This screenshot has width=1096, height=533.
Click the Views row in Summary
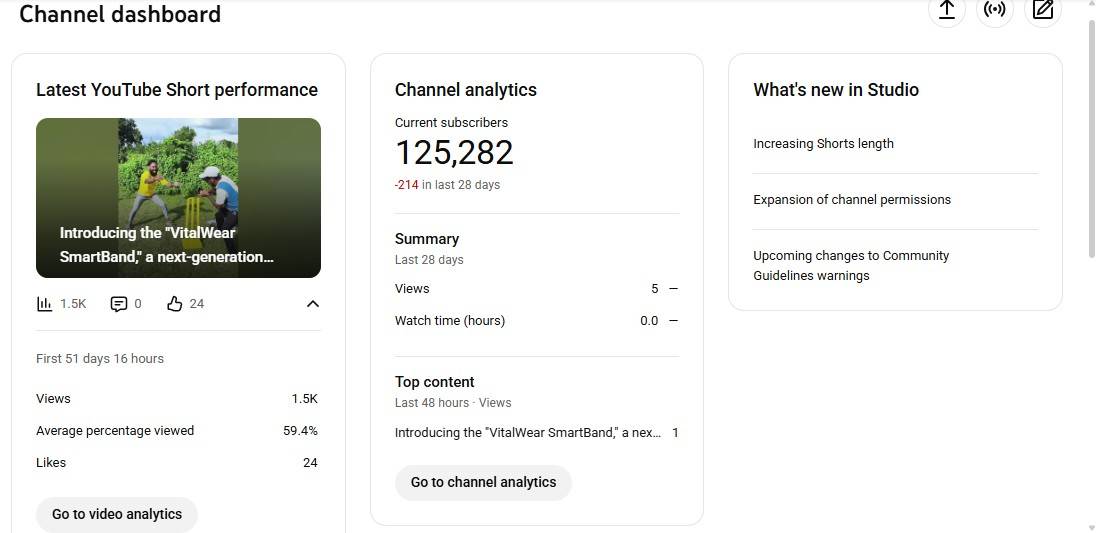536,289
